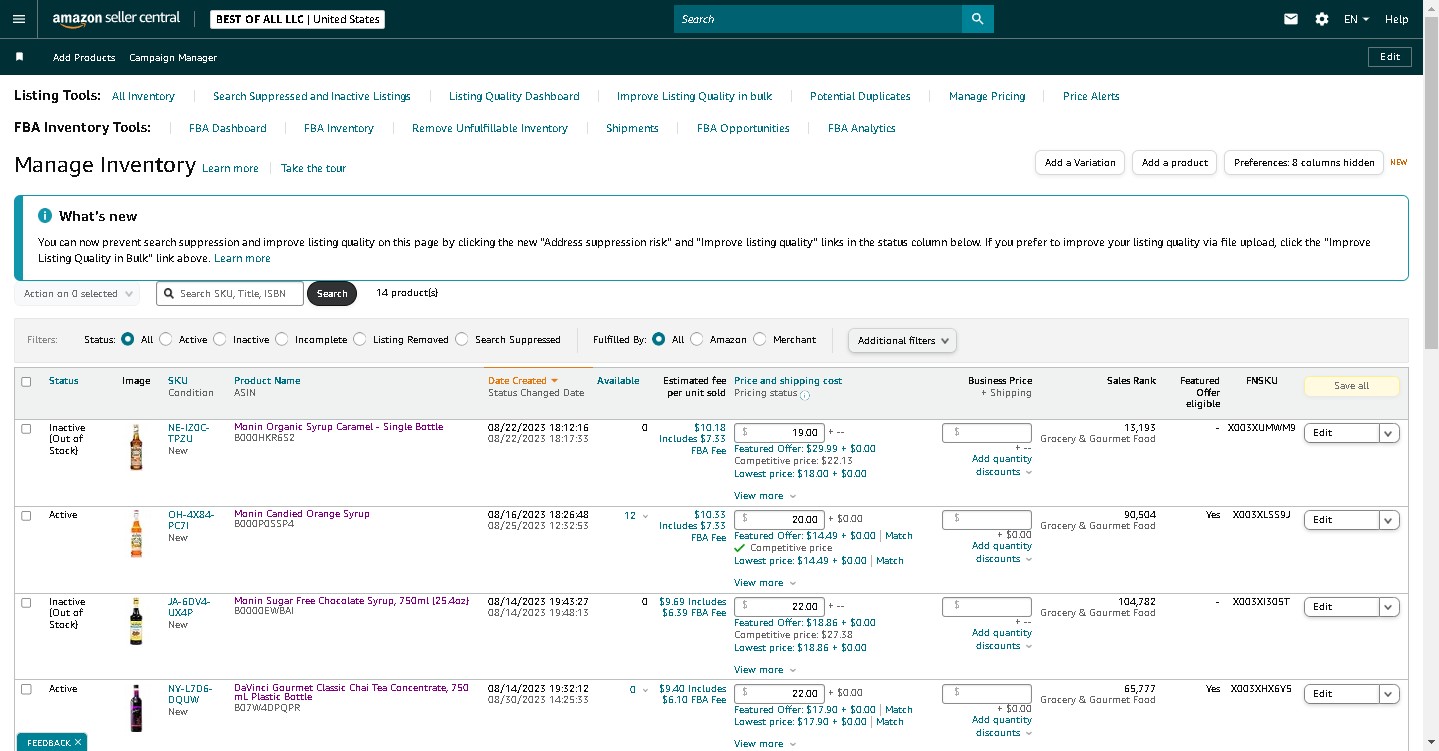
Task: Select the Inactive status radio button
Action: (220, 339)
